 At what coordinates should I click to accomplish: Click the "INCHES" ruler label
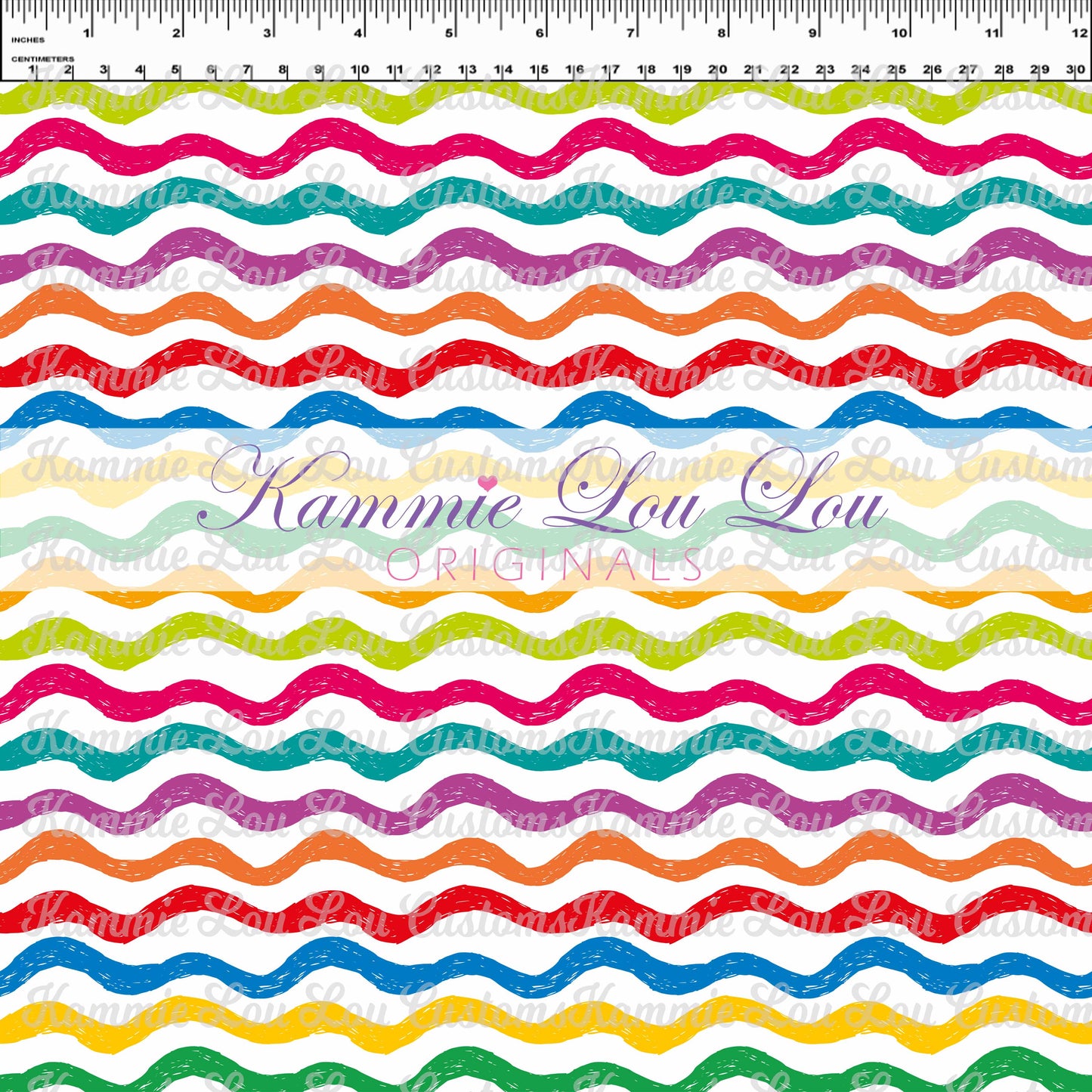28,39
